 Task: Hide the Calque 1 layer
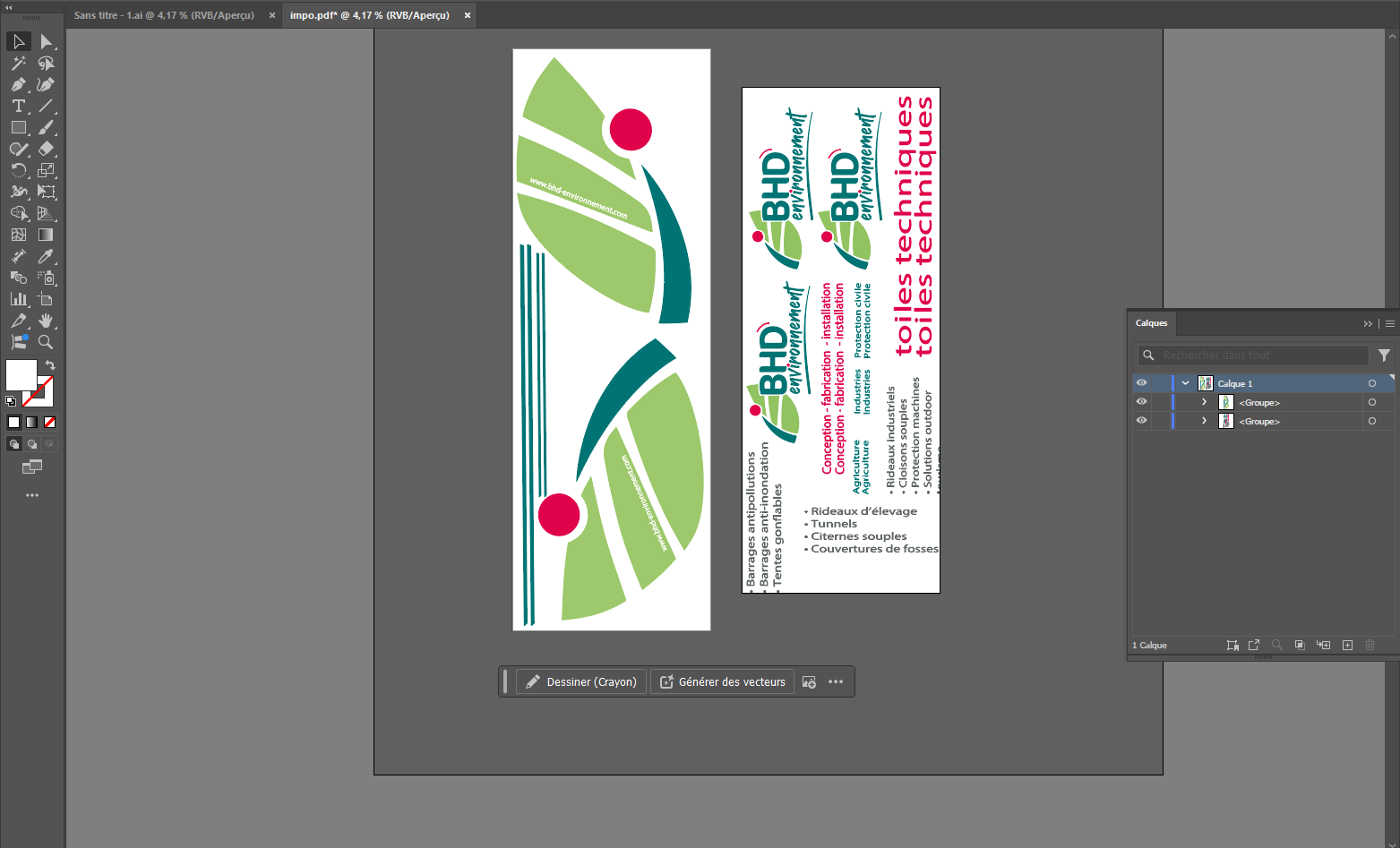1141,383
